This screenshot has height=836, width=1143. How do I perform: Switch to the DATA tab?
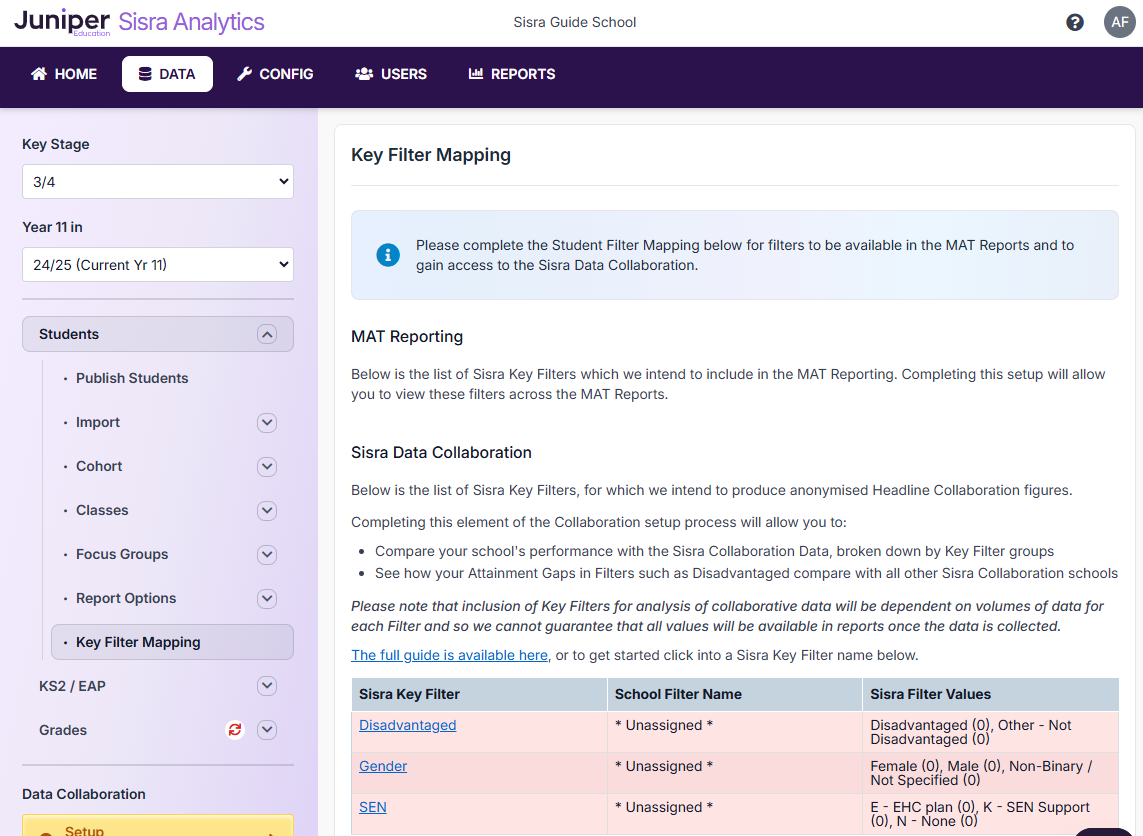[x=167, y=73]
